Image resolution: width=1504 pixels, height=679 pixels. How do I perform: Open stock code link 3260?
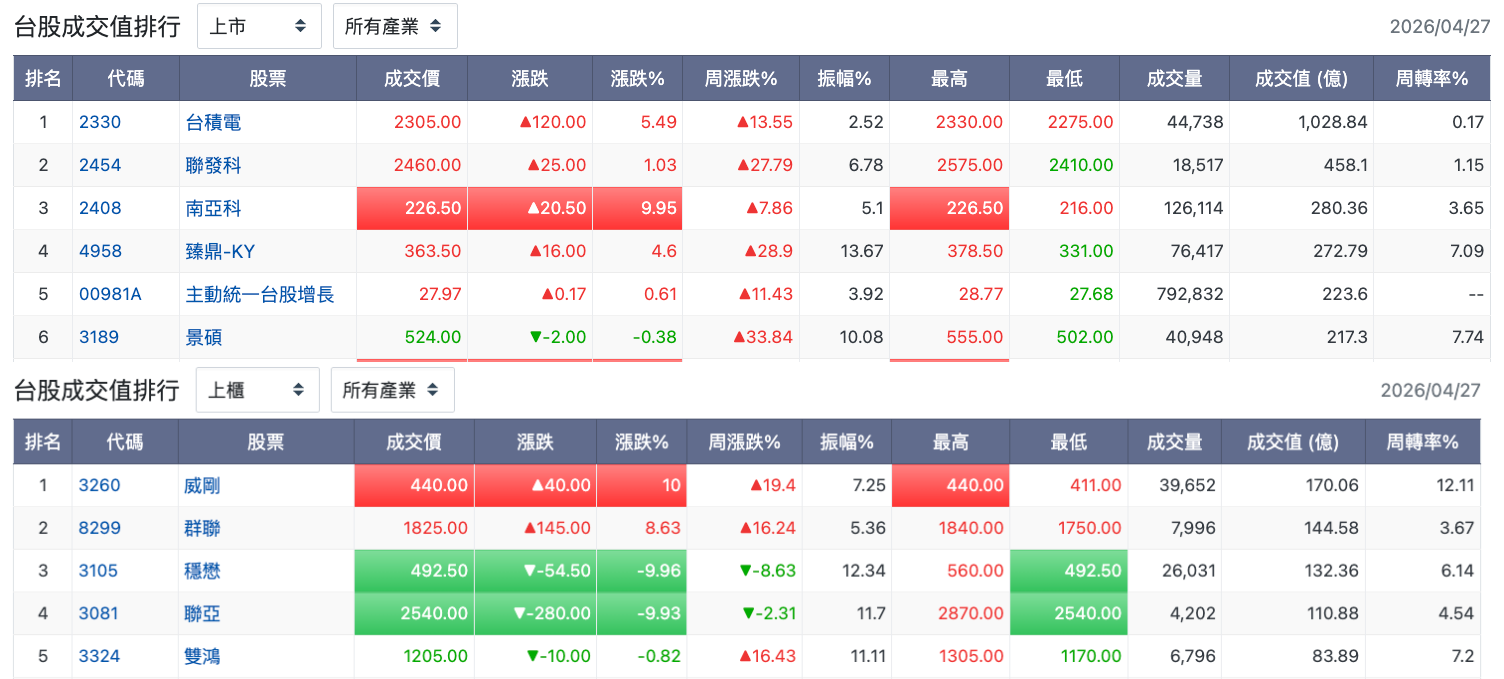tap(99, 485)
